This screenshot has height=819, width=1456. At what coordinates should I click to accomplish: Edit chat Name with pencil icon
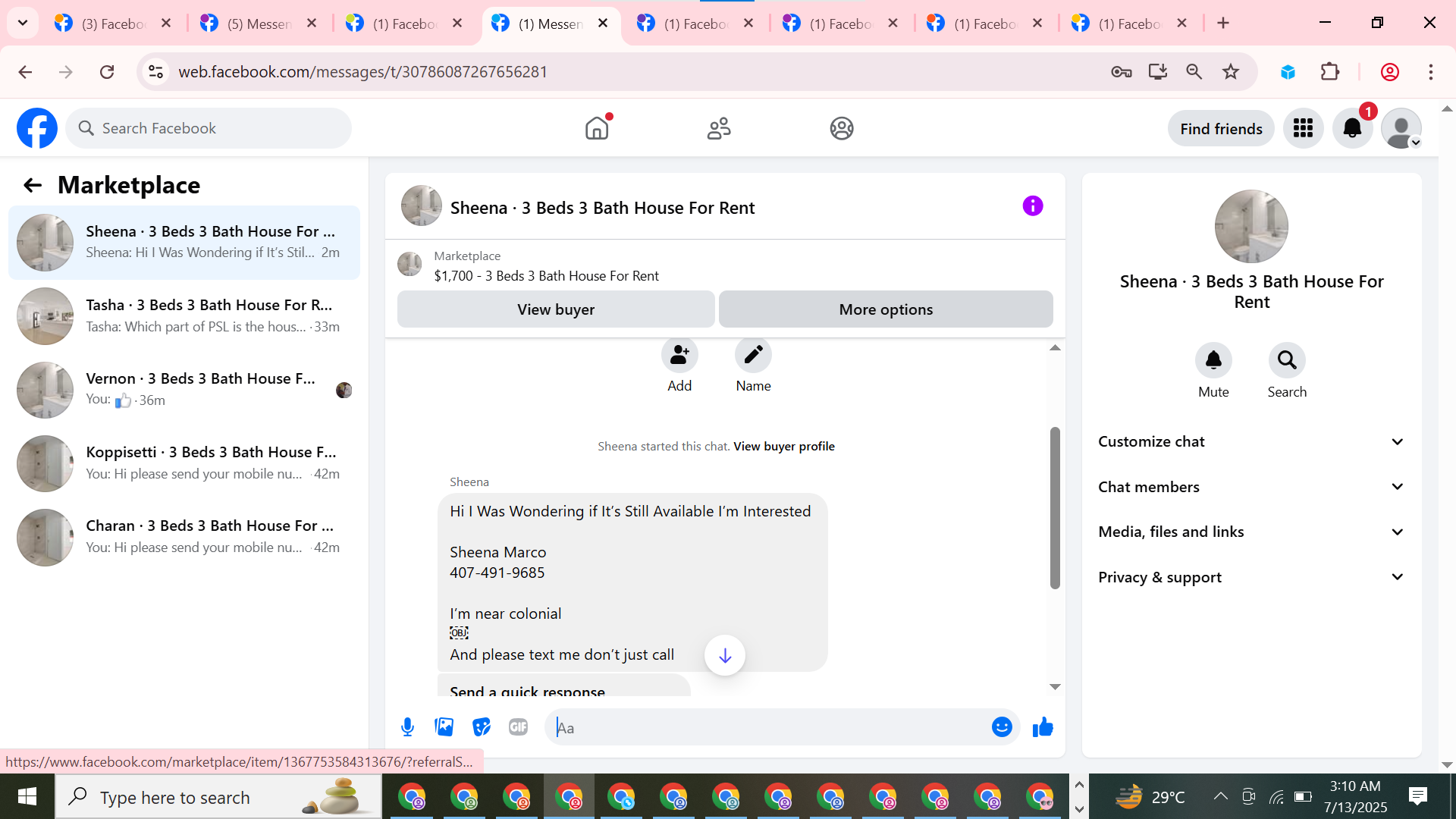pos(753,355)
